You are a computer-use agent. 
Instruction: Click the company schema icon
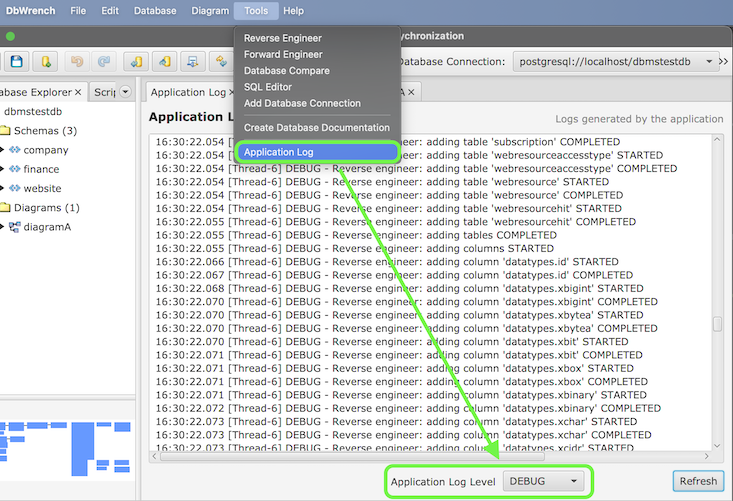click(x=15, y=150)
